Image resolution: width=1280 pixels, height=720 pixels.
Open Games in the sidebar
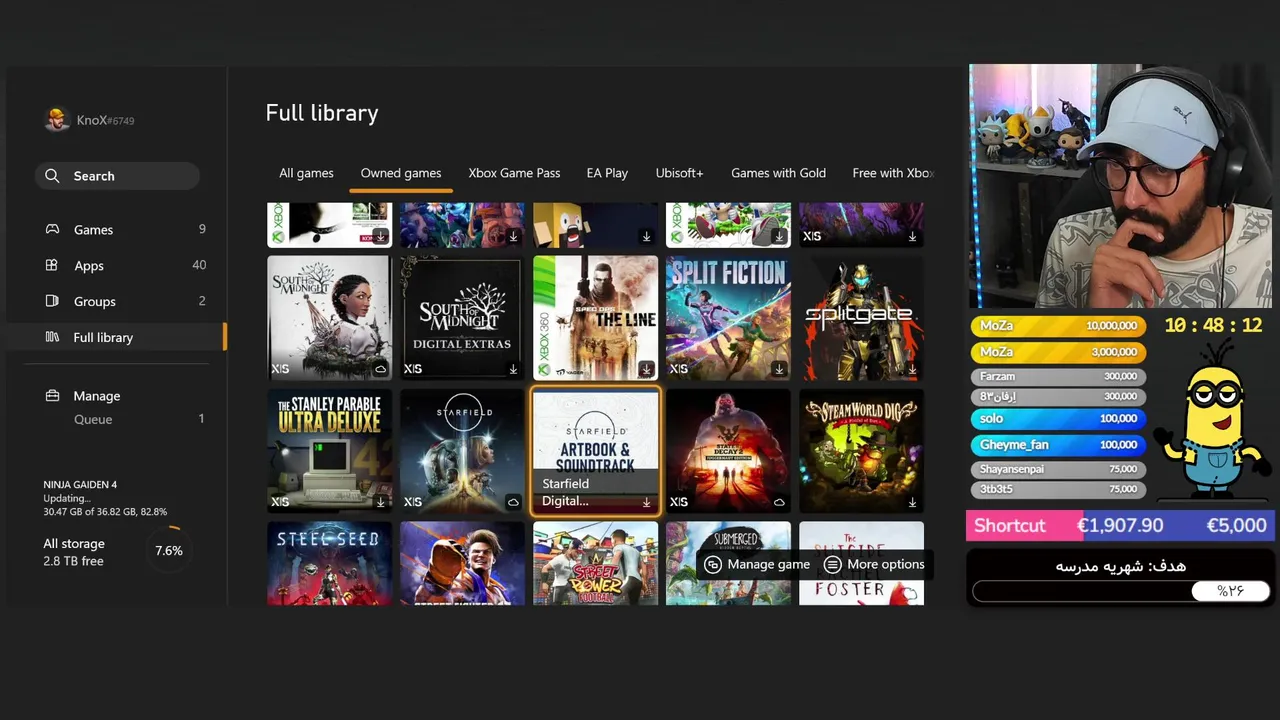116,229
